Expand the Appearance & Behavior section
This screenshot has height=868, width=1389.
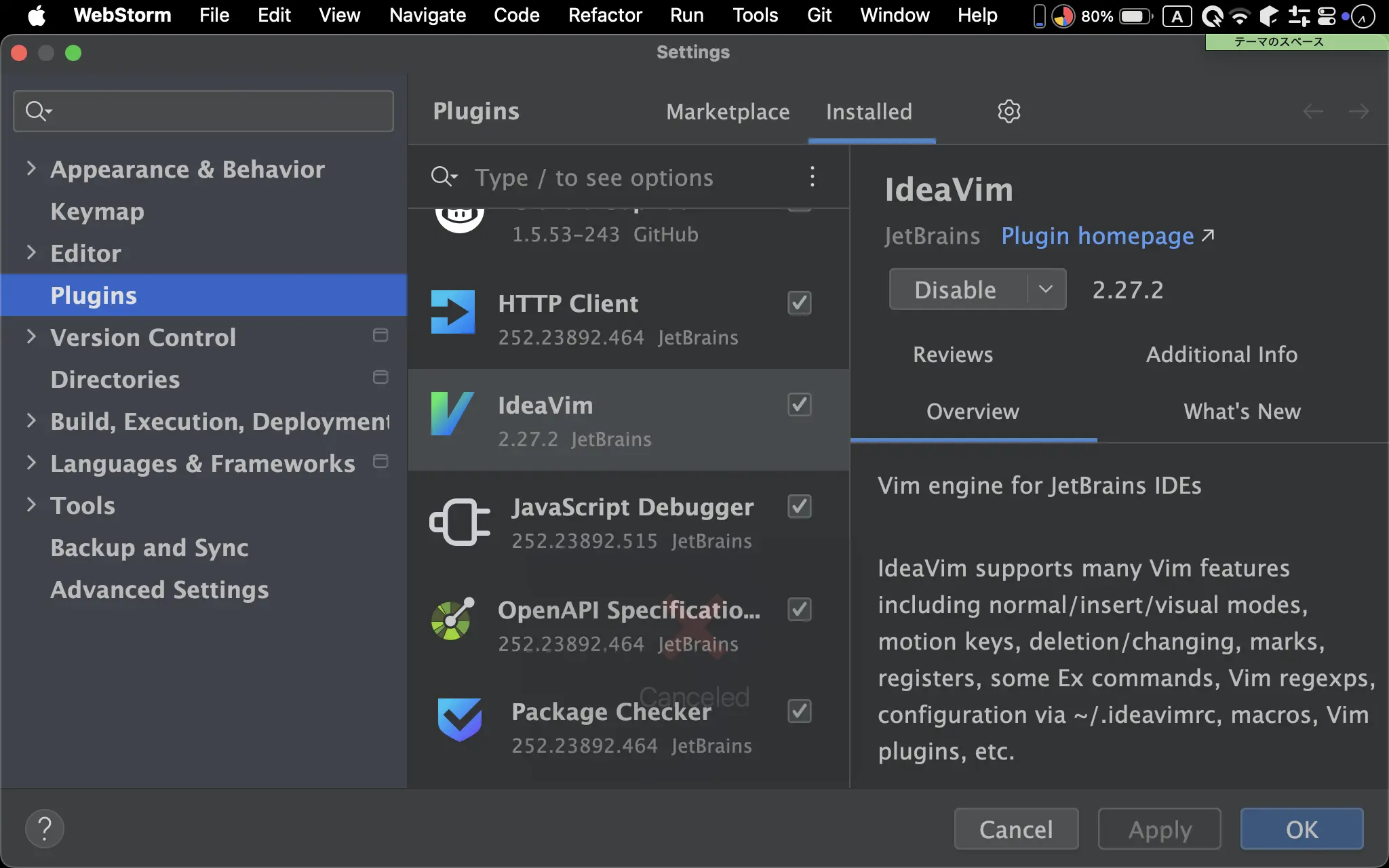[x=31, y=169]
